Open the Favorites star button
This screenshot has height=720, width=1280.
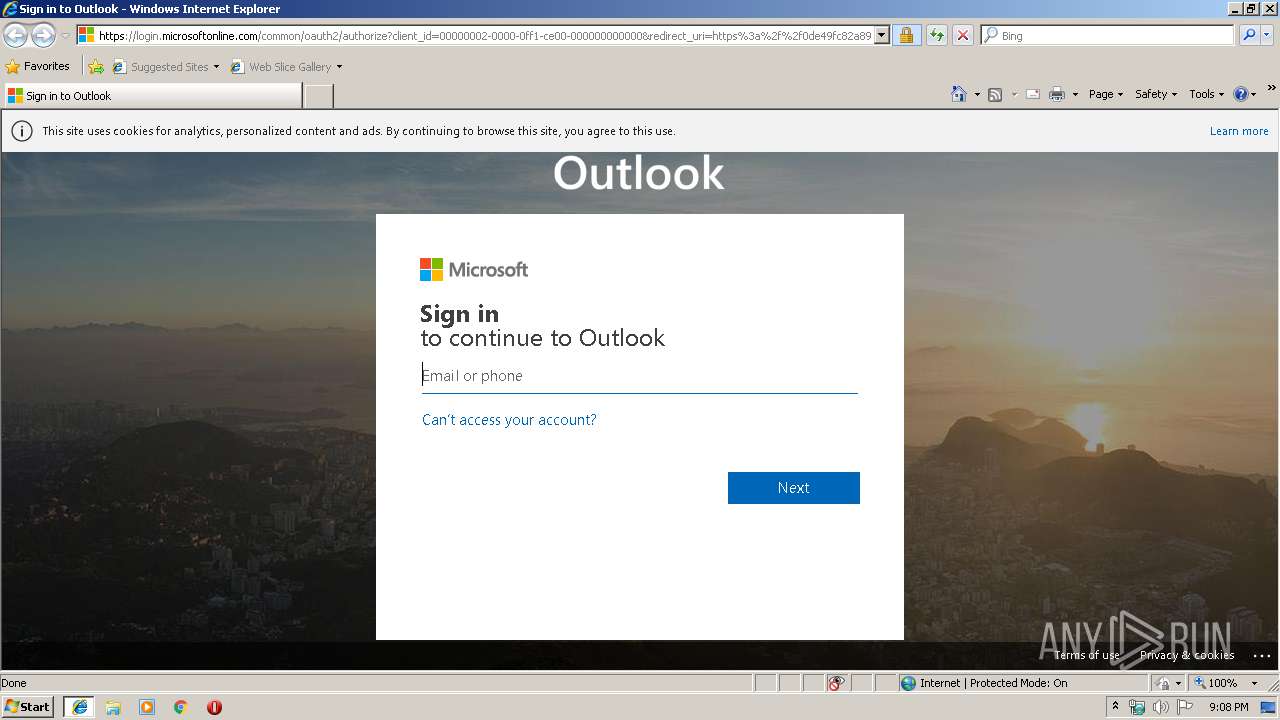pos(38,67)
